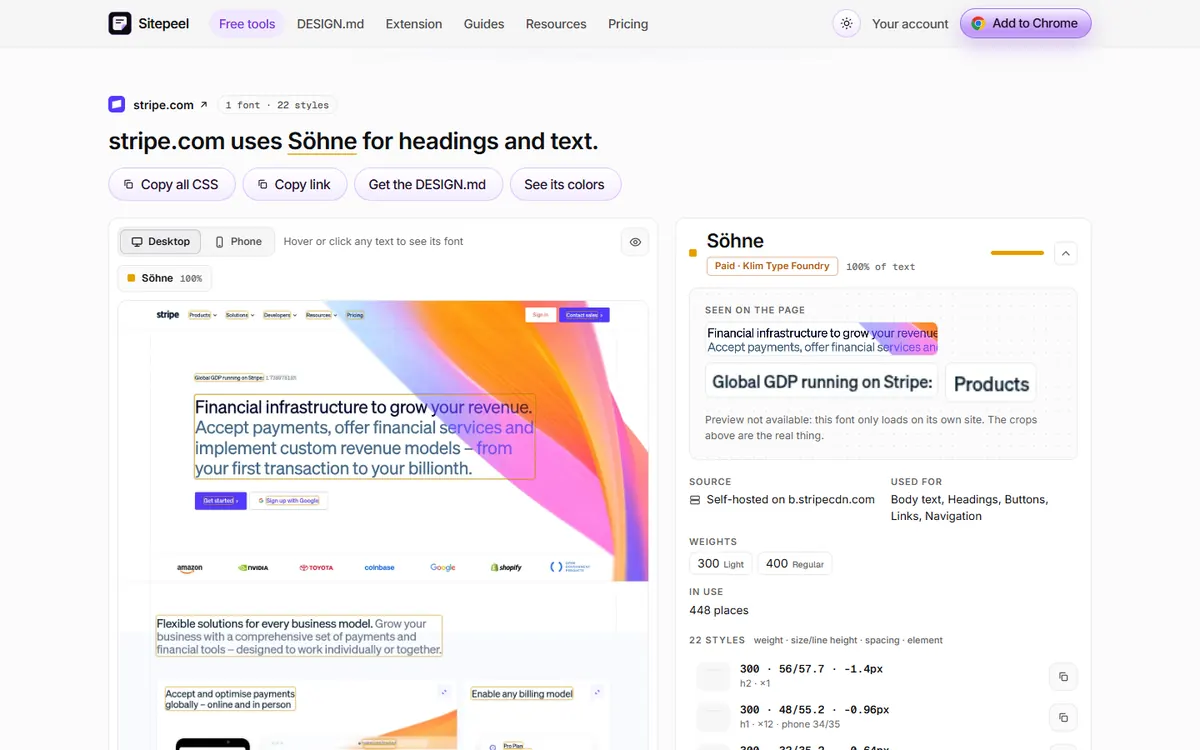Click See its colors button
Screen dimensions: 1200x750
click(x=565, y=184)
